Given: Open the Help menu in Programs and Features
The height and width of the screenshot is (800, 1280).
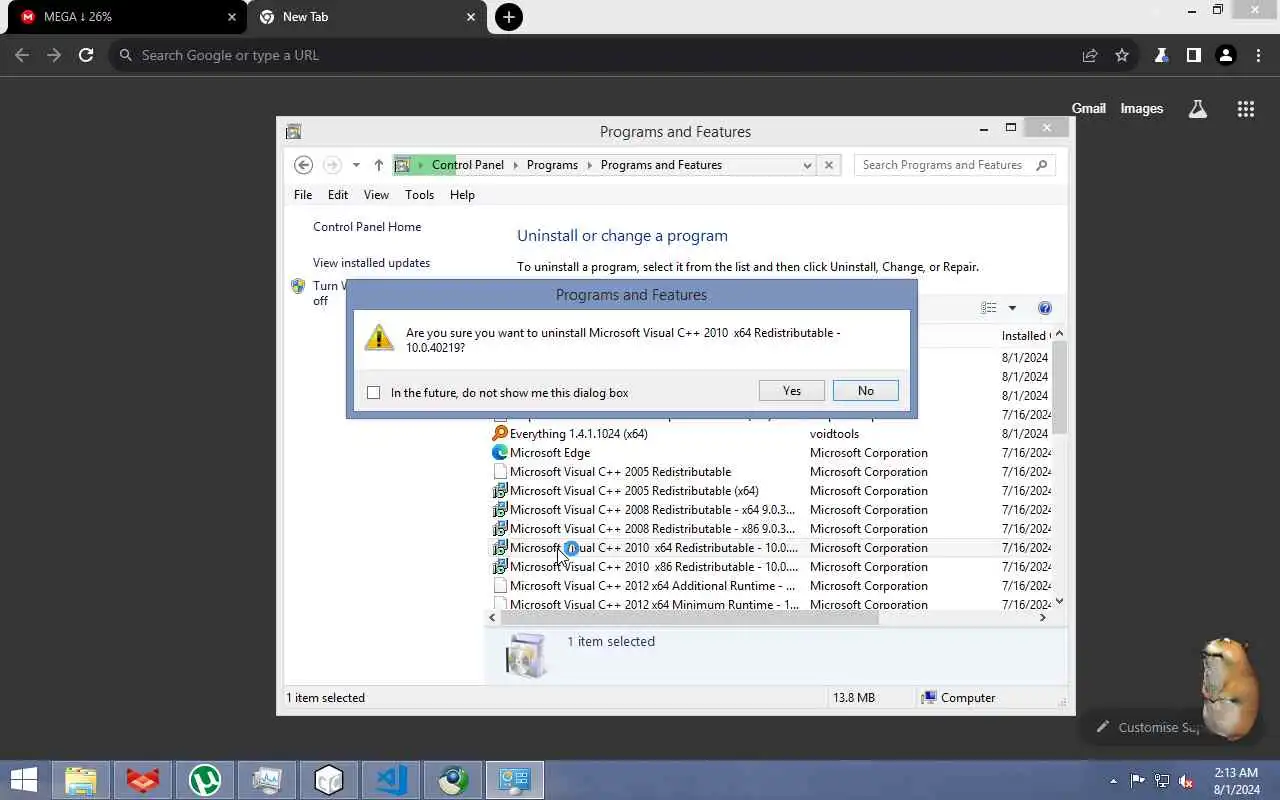Looking at the screenshot, I should coord(462,195).
